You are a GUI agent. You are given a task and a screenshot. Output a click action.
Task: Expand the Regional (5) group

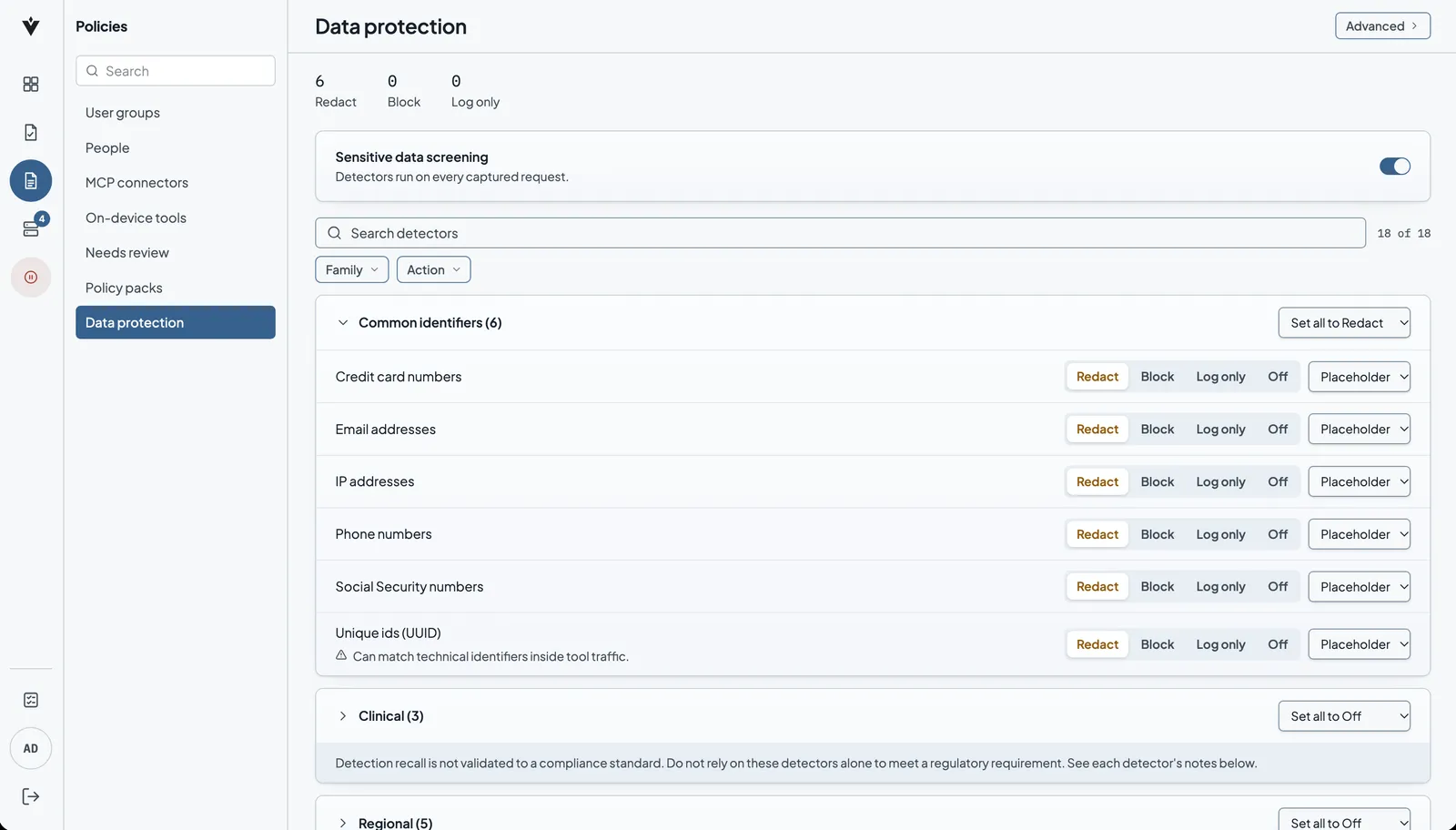(343, 823)
